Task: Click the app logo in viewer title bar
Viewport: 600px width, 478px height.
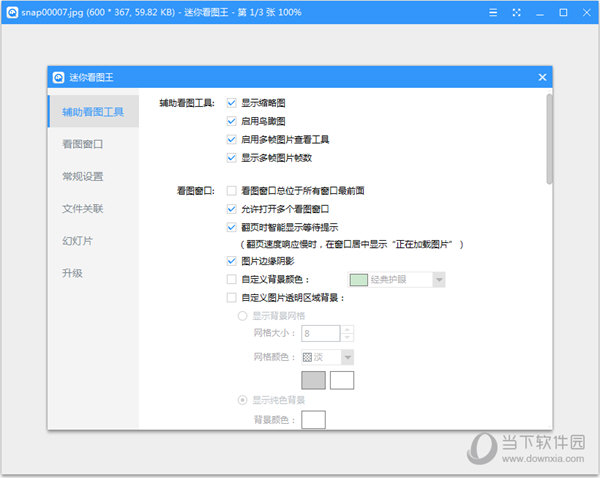Action: [12, 12]
